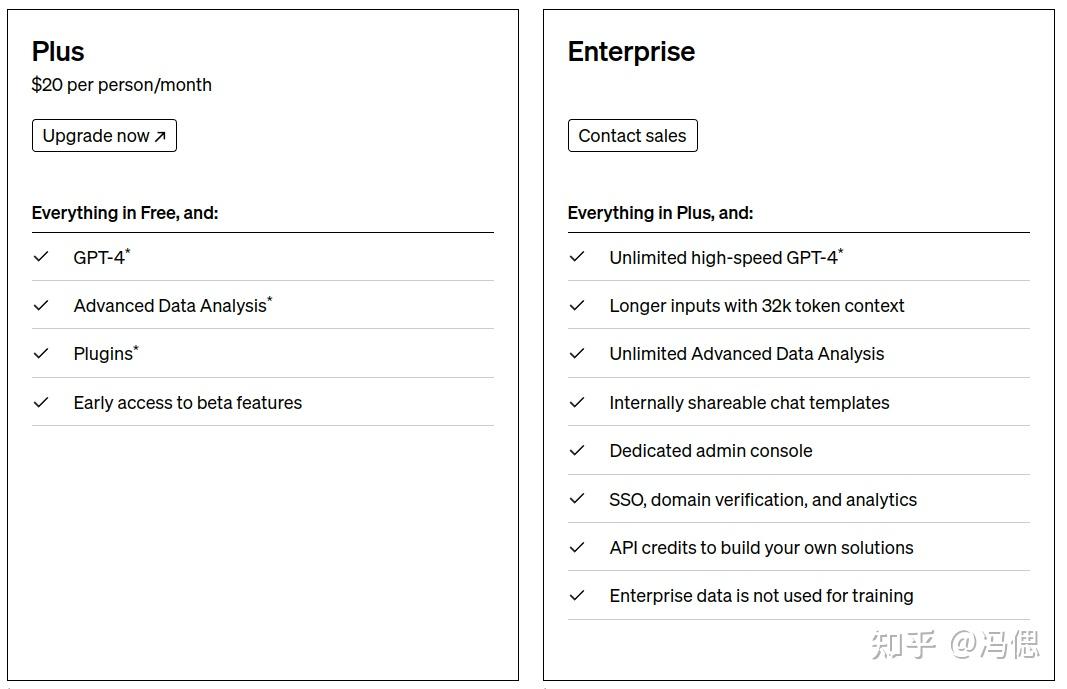Click the checkmark beside Dedicated admin console
This screenshot has width=1067, height=689.
(577, 450)
